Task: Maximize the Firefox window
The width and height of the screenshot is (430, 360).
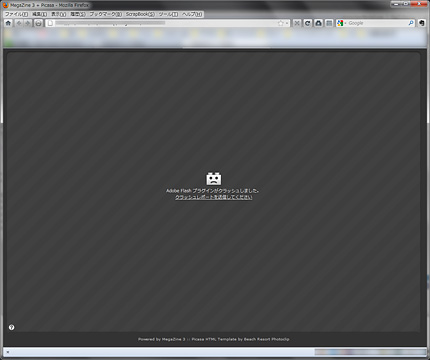Action: pyautogui.click(x=406, y=4)
